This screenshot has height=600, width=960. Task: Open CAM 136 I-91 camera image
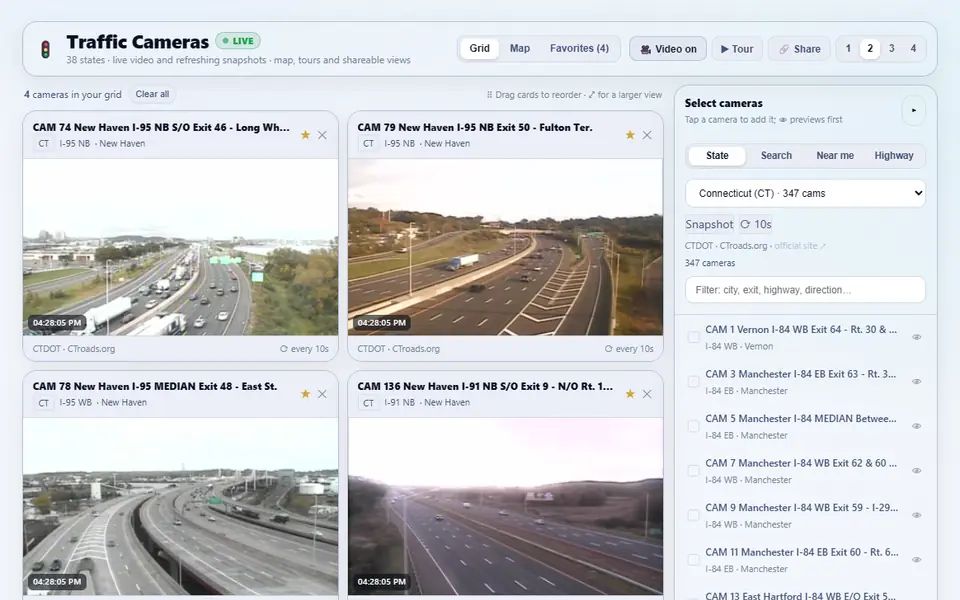(505, 506)
